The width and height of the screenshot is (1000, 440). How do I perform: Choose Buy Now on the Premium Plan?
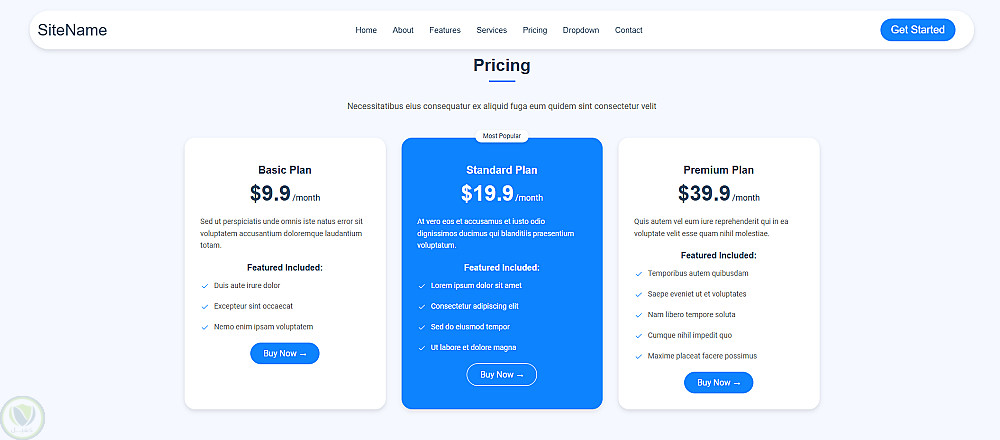coord(718,382)
